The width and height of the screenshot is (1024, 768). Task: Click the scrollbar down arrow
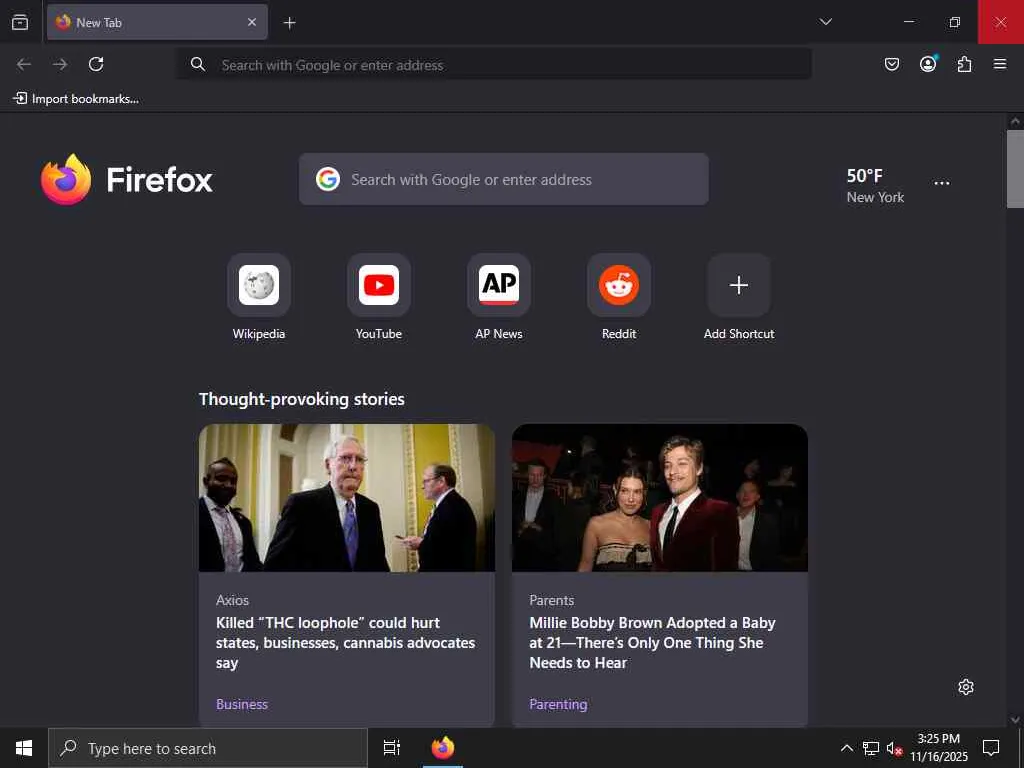(1015, 720)
